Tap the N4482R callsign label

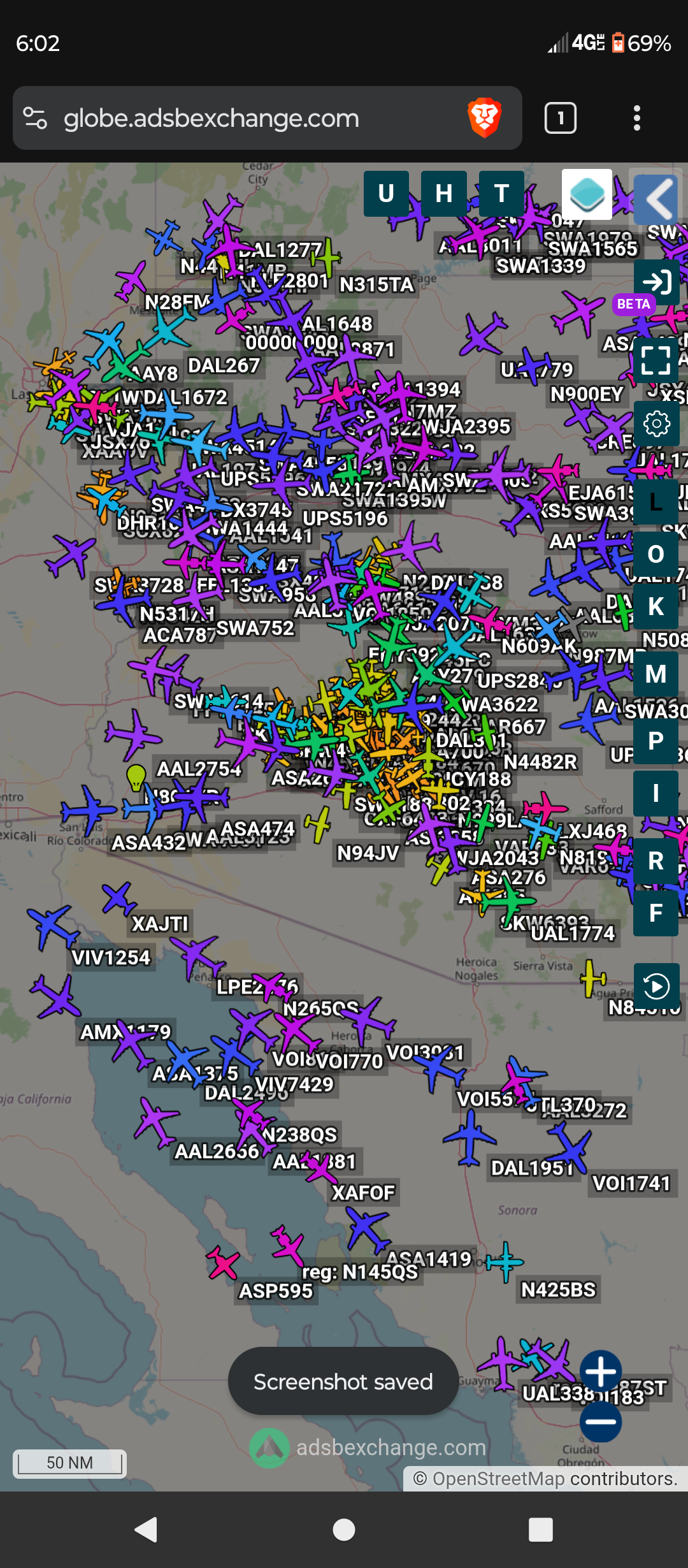[540, 762]
